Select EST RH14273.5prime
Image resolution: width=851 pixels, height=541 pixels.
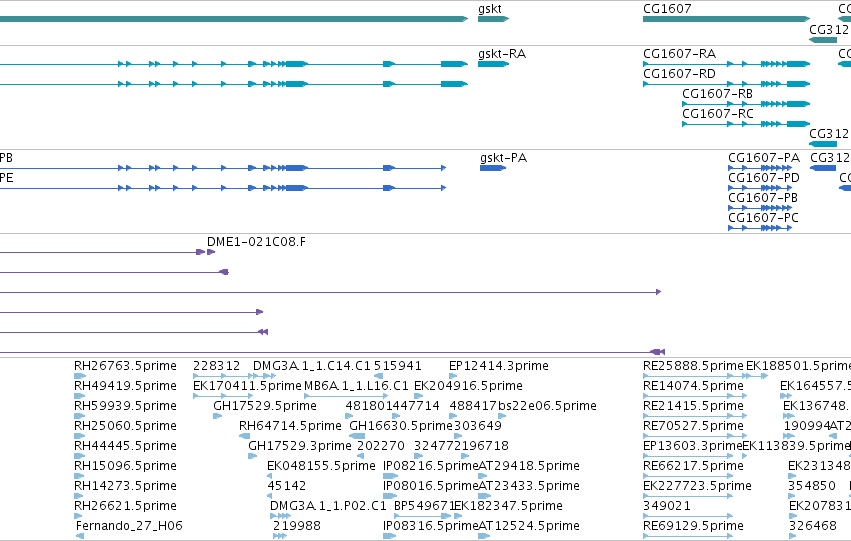pyautogui.click(x=125, y=486)
